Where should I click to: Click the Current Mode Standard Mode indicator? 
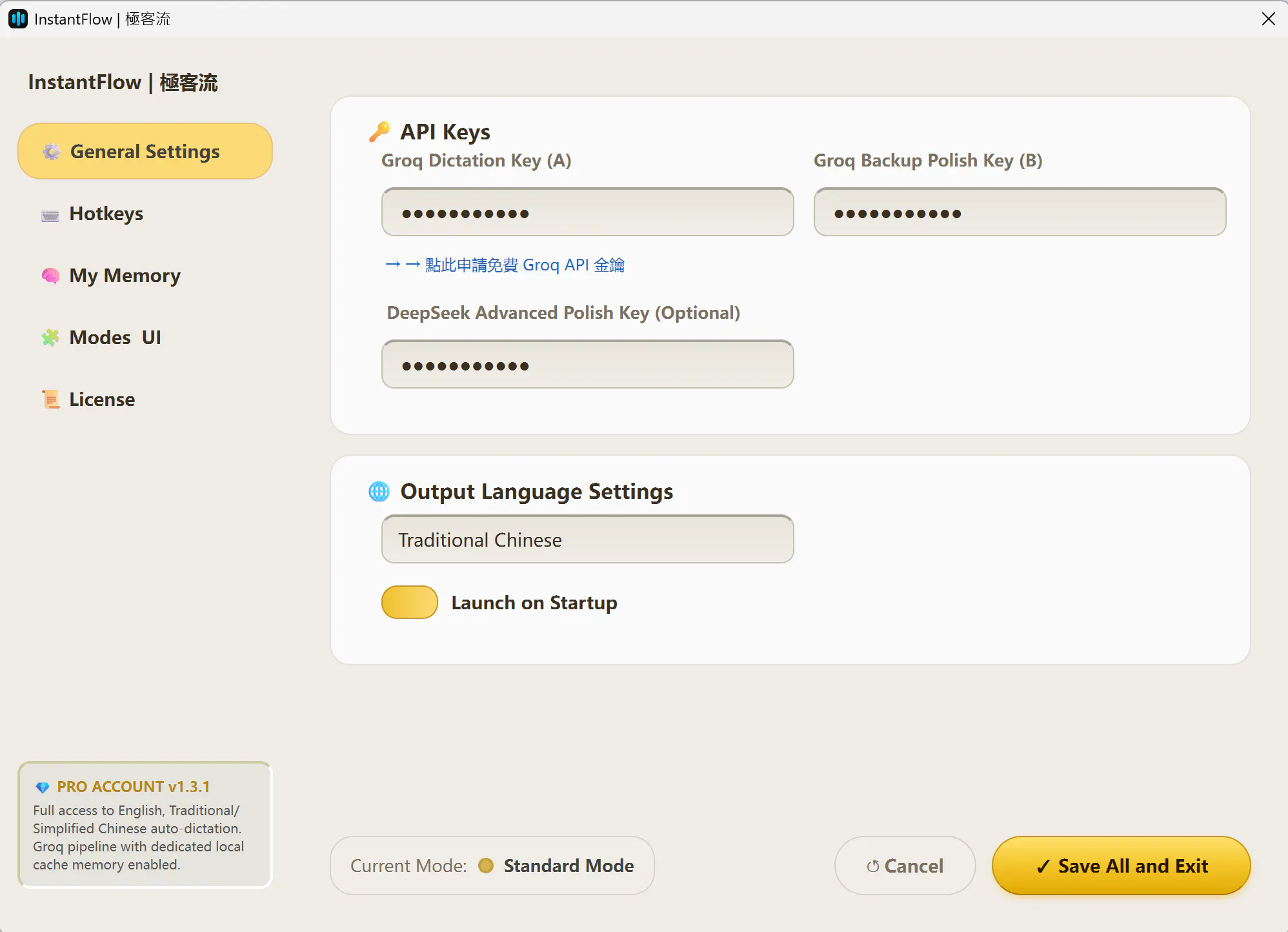tap(492, 866)
